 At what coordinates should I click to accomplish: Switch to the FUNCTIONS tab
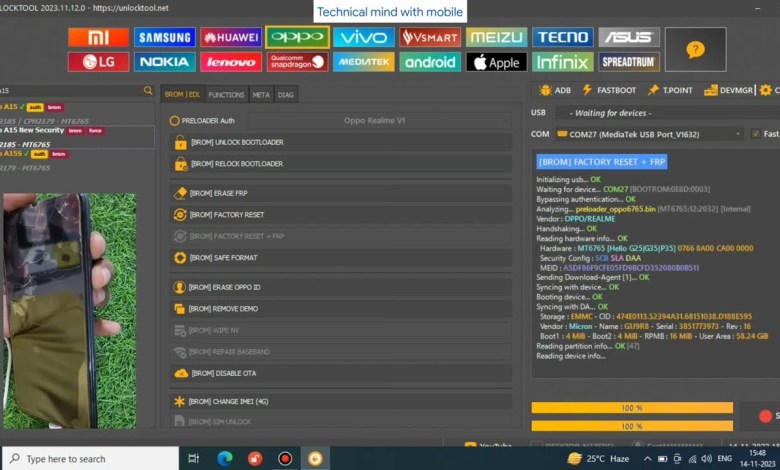[226, 94]
